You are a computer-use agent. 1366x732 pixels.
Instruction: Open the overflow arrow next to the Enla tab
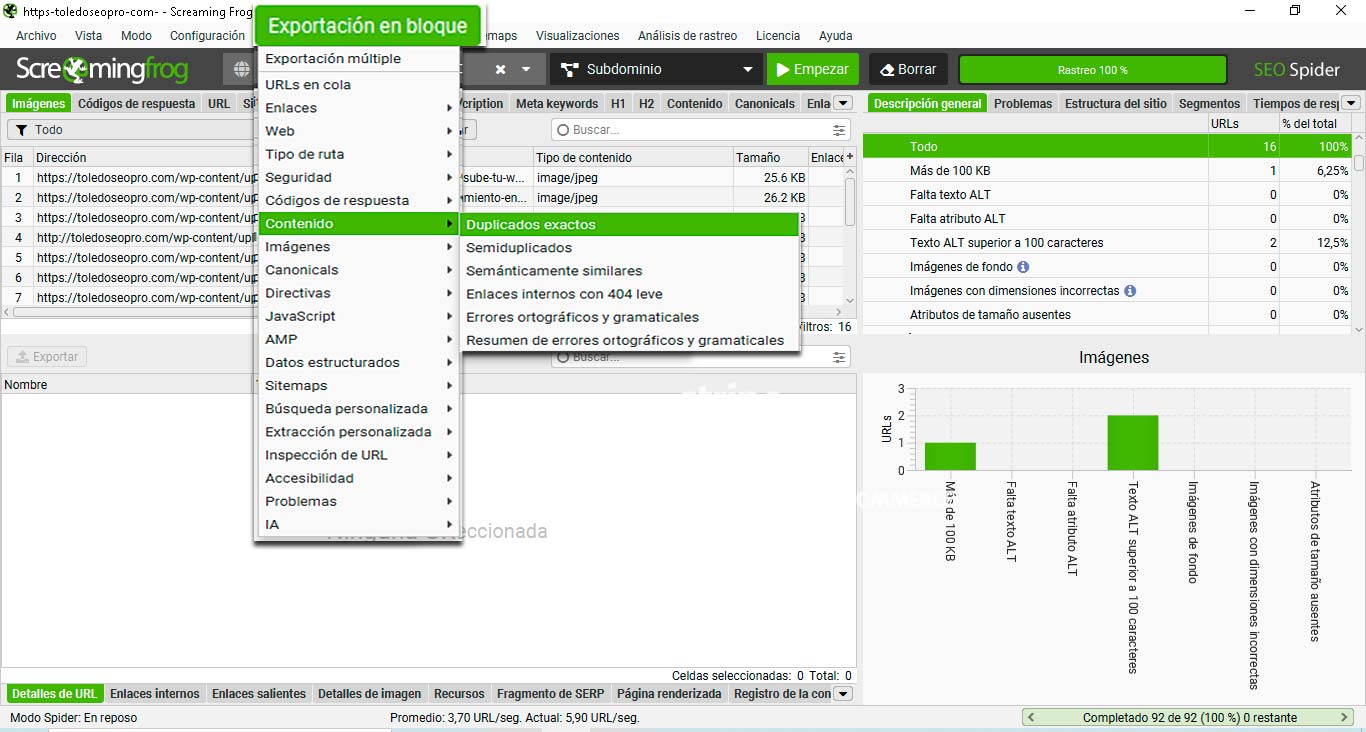pyautogui.click(x=841, y=102)
